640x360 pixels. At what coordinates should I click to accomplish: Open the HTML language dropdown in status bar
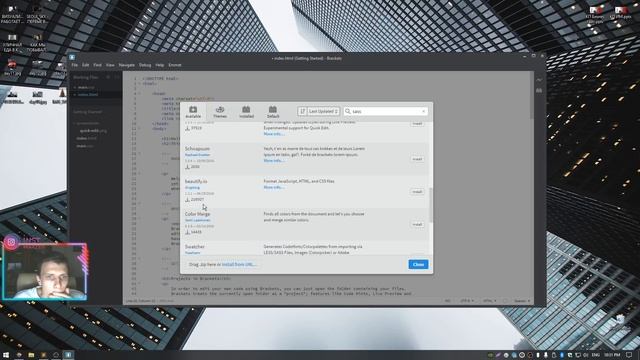click(489, 301)
